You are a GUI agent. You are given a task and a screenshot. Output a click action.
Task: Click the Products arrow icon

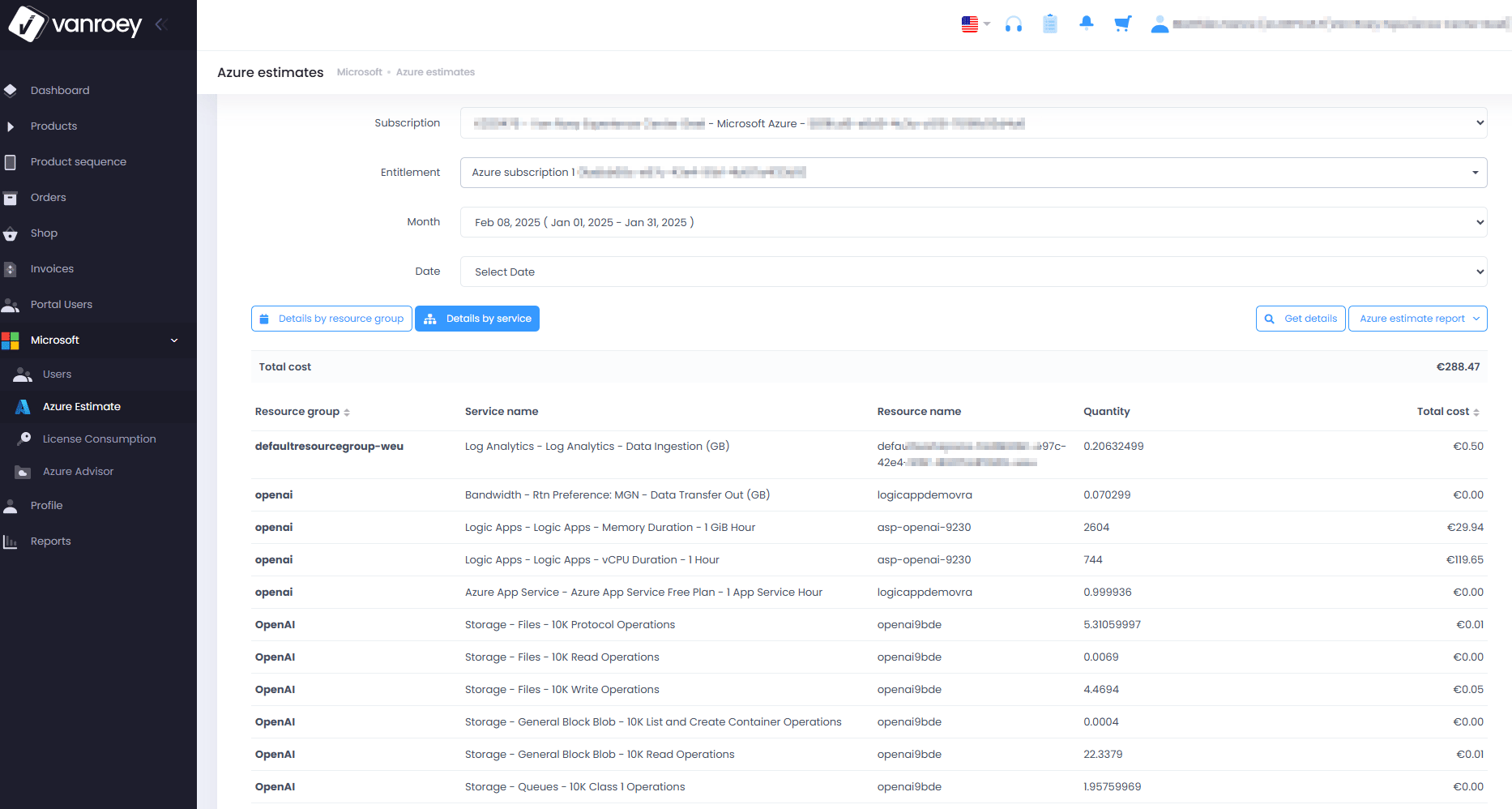11,126
